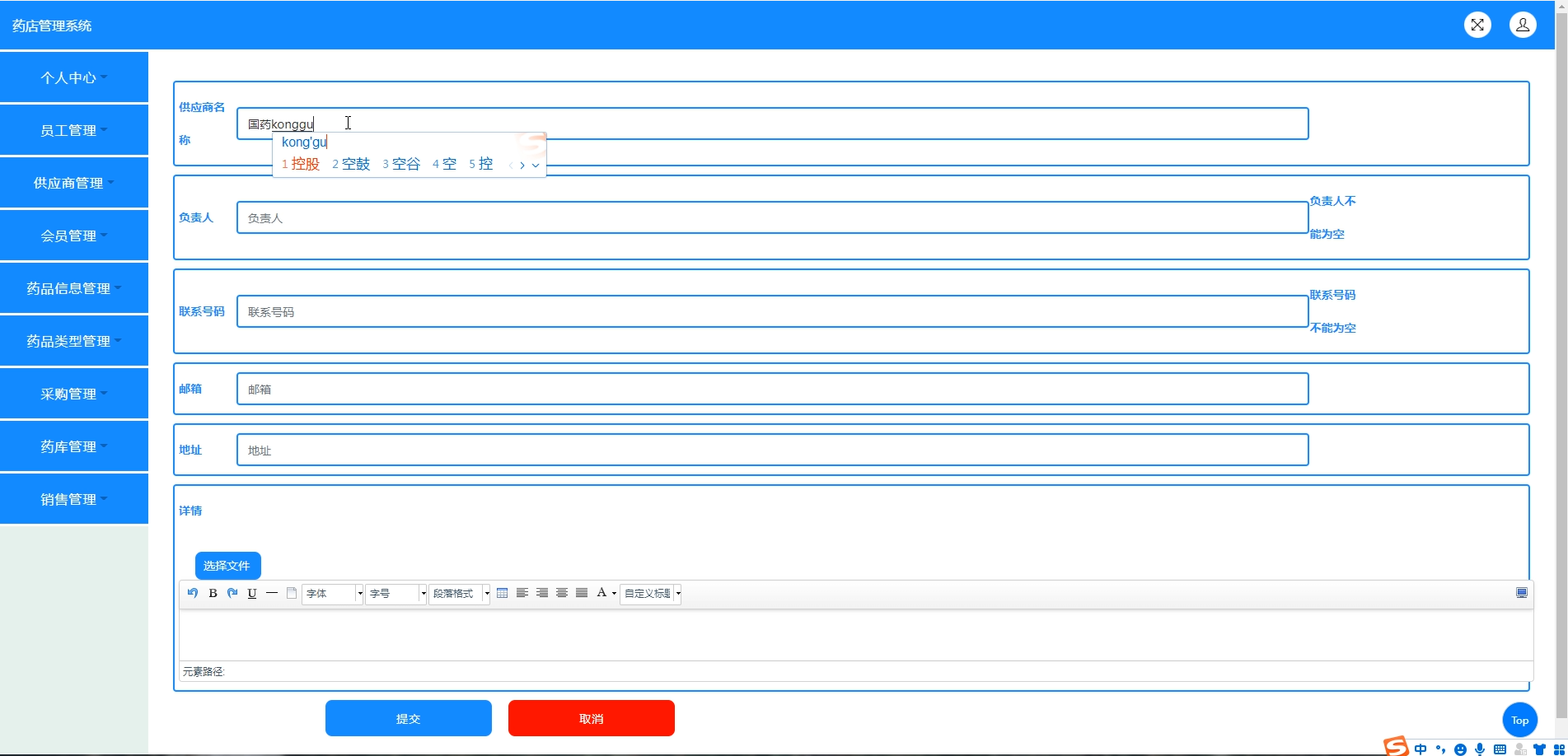1568x756 pixels.
Task: Insert horizontal rule in editor toolbar
Action: point(272,593)
